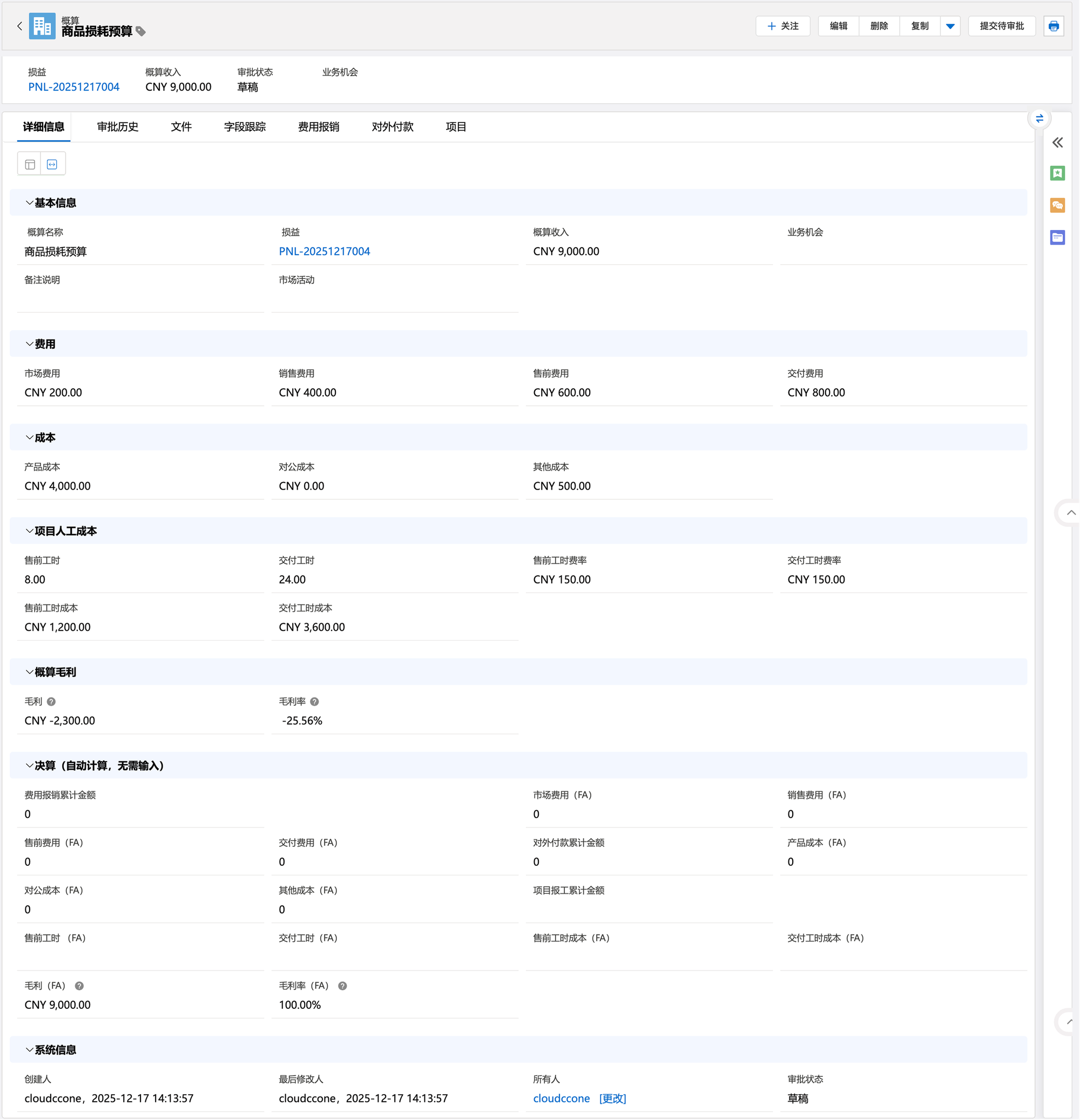Viewport: 1080px width, 1120px height.
Task: Collapse the 基本信息 section
Action: (x=29, y=203)
